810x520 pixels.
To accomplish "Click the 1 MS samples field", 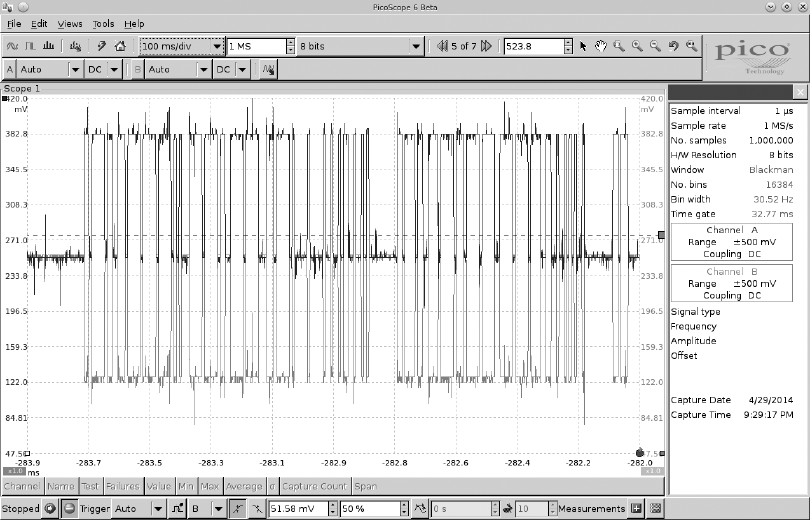I will coord(256,46).
